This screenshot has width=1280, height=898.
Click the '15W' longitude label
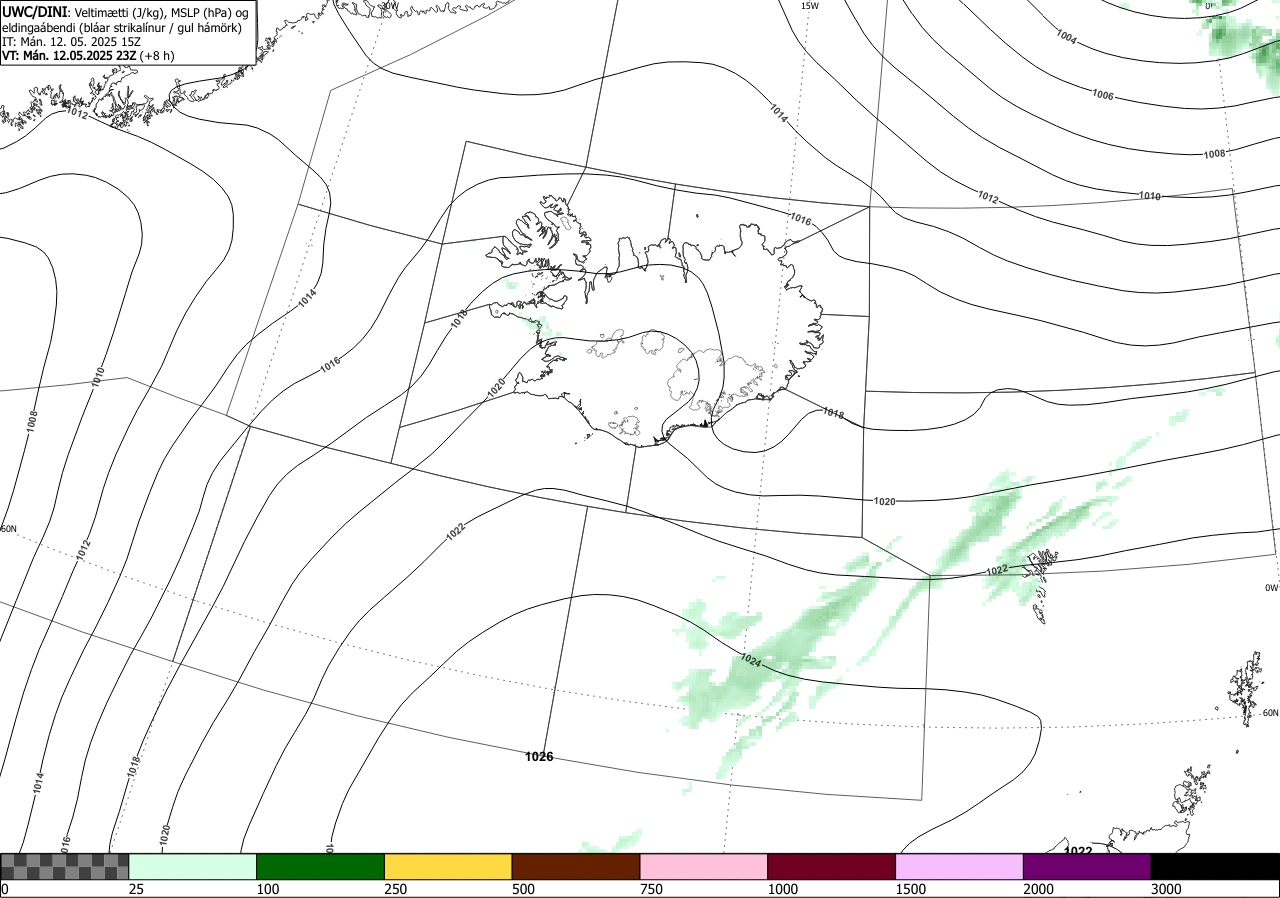click(809, 6)
